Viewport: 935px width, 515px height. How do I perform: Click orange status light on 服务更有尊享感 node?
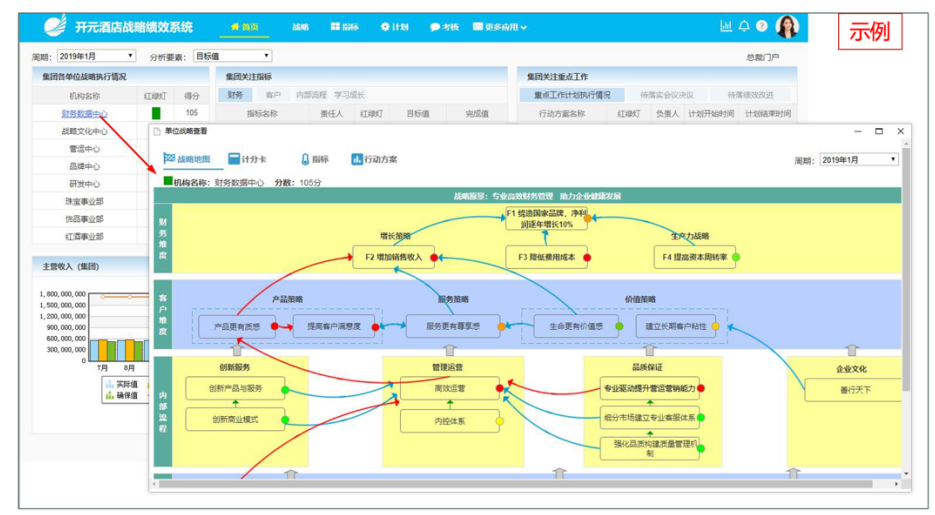[501, 326]
